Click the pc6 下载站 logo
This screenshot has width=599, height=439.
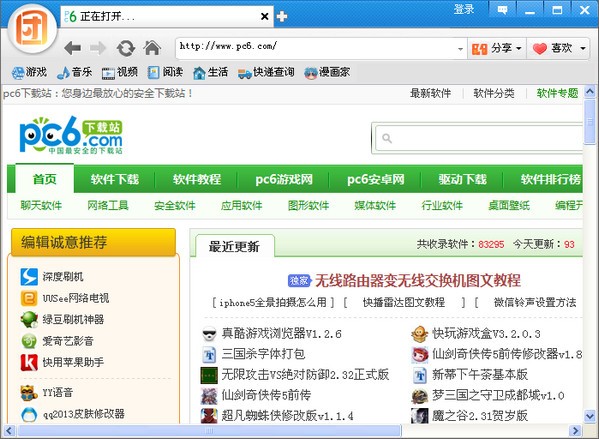(71, 135)
